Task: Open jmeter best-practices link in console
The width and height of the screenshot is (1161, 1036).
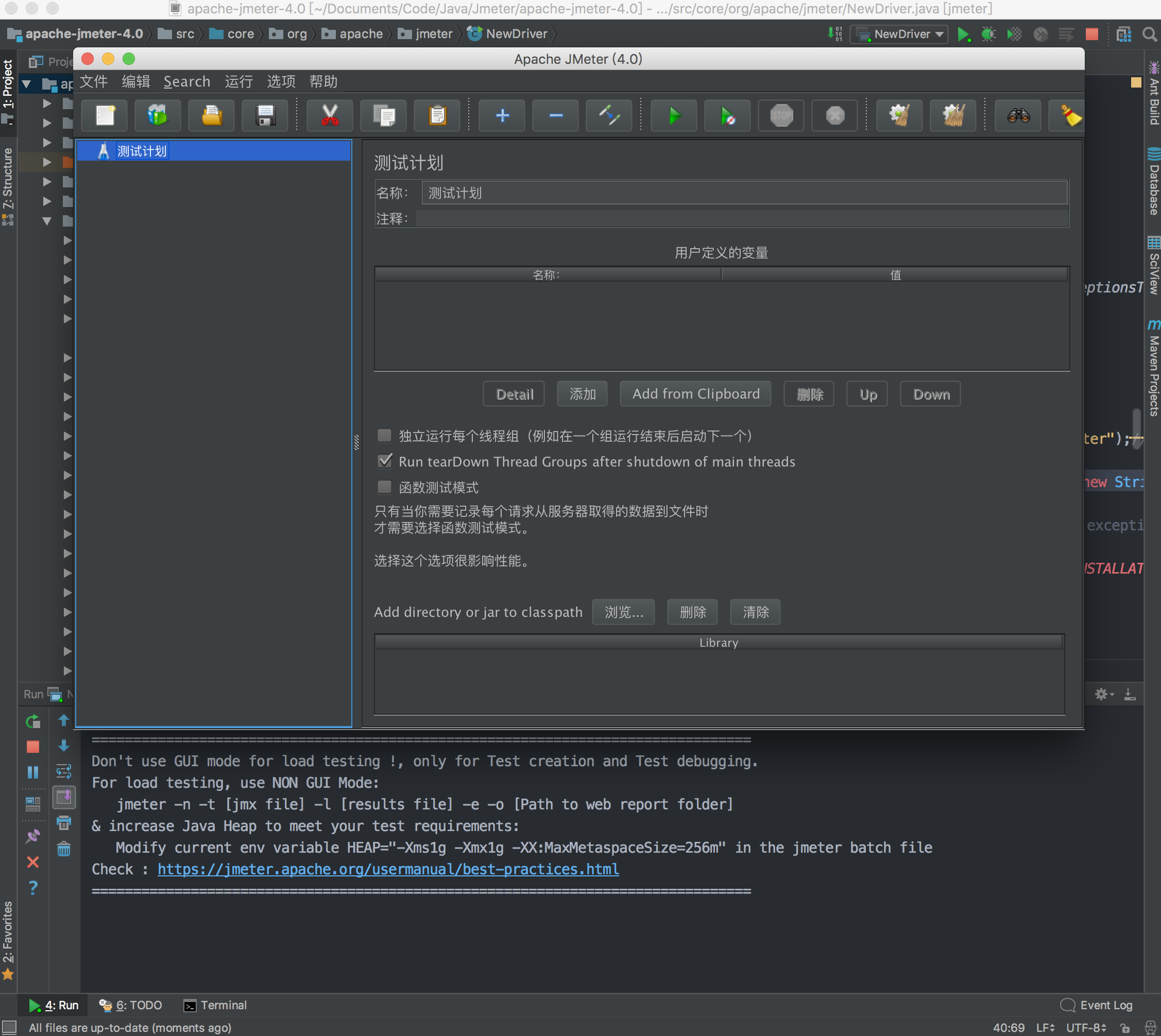Action: pyautogui.click(x=388, y=869)
